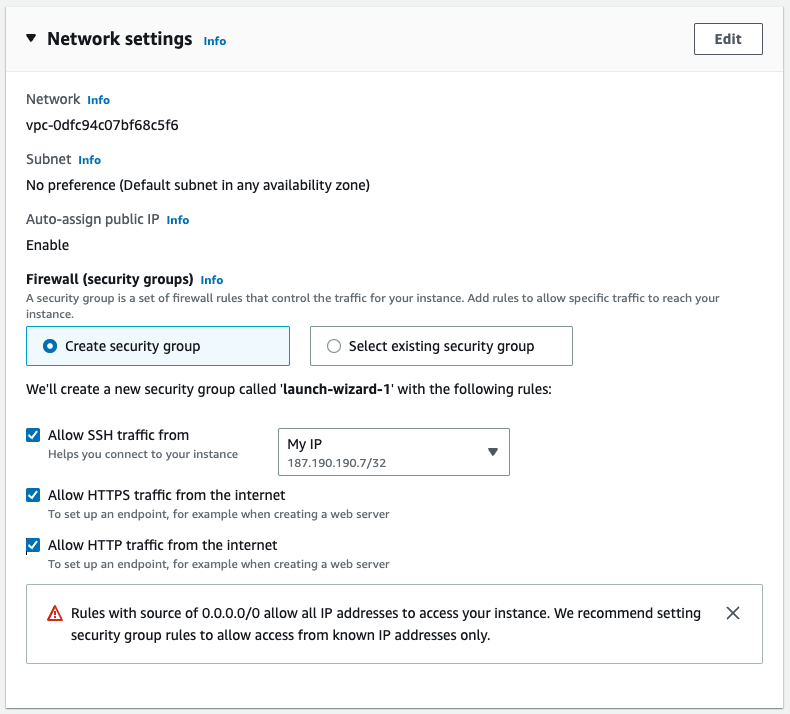The image size is (790, 714).
Task: Click the Network settings heading title
Action: (119, 39)
